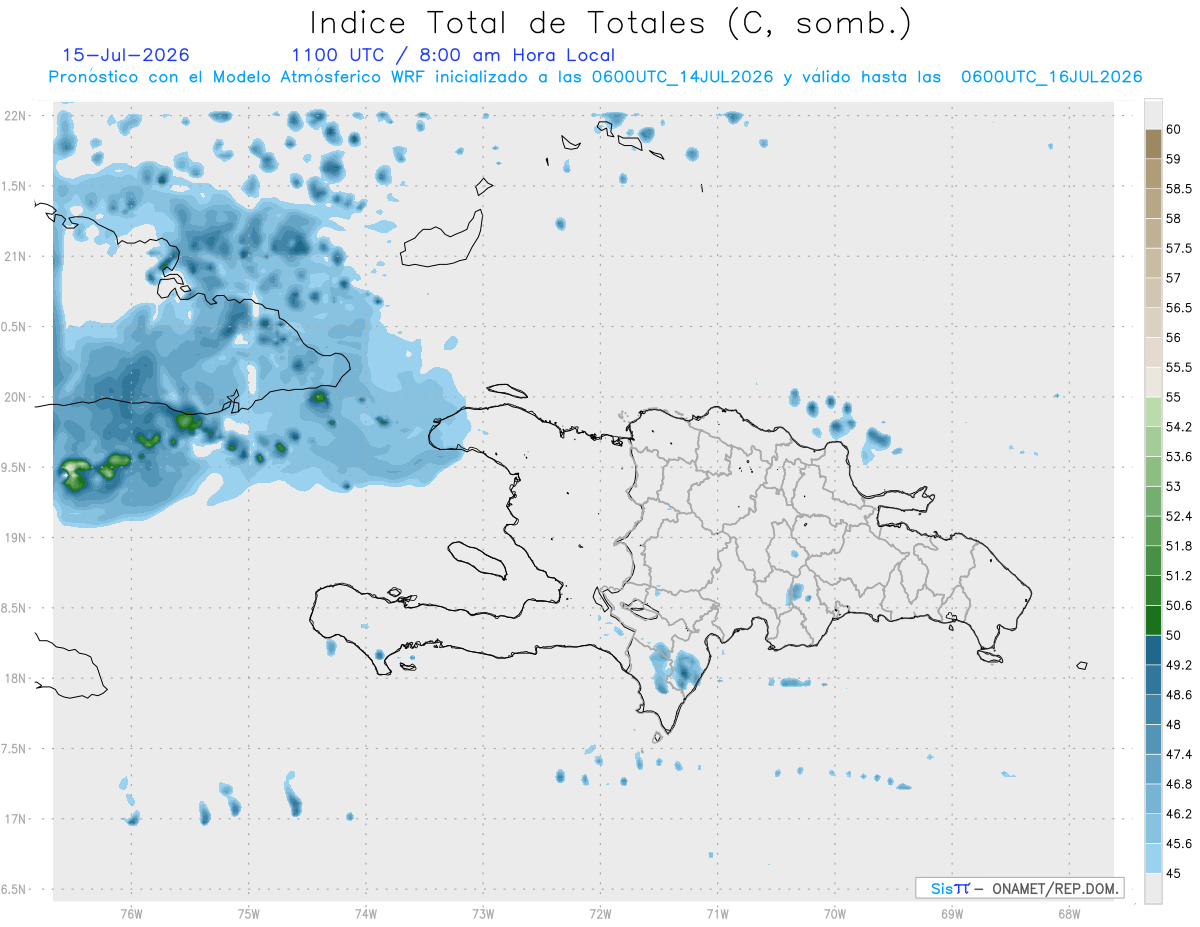Click the colorbar label '50.6'
This screenshot has width=1200, height=927.
point(1179,606)
